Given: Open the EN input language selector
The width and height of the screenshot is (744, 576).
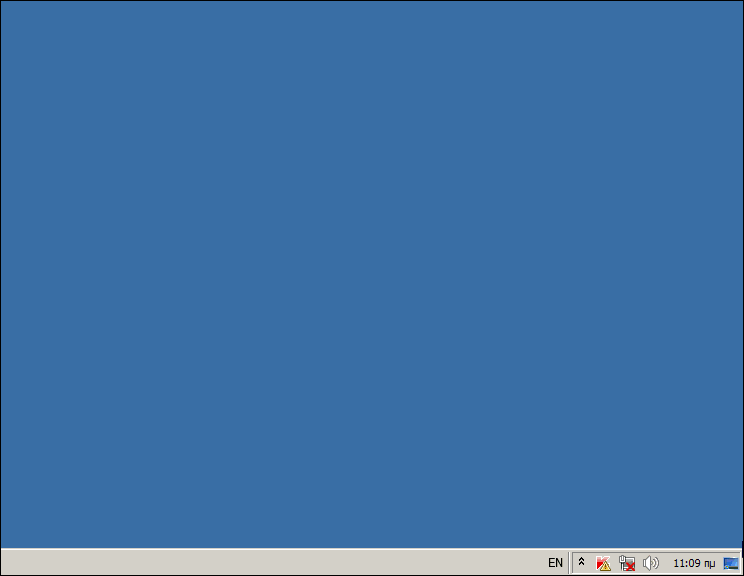Looking at the screenshot, I should coord(555,563).
